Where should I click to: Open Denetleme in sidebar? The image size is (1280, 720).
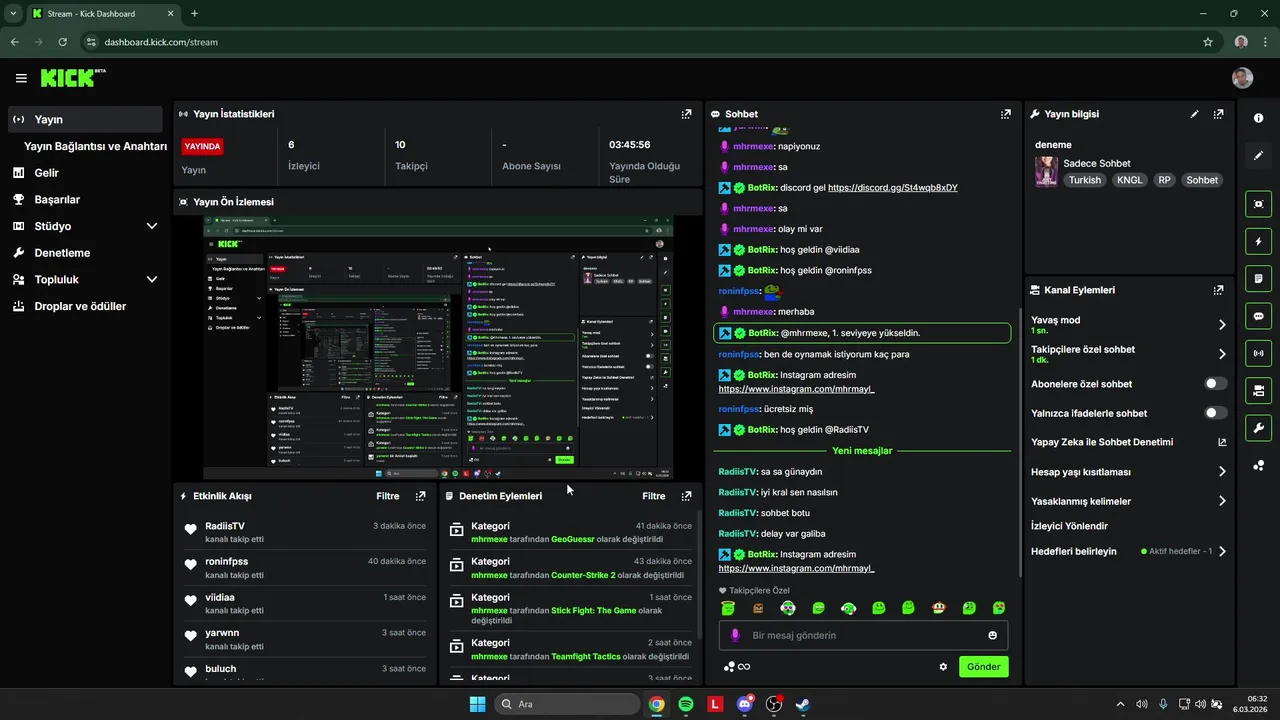pyautogui.click(x=62, y=253)
